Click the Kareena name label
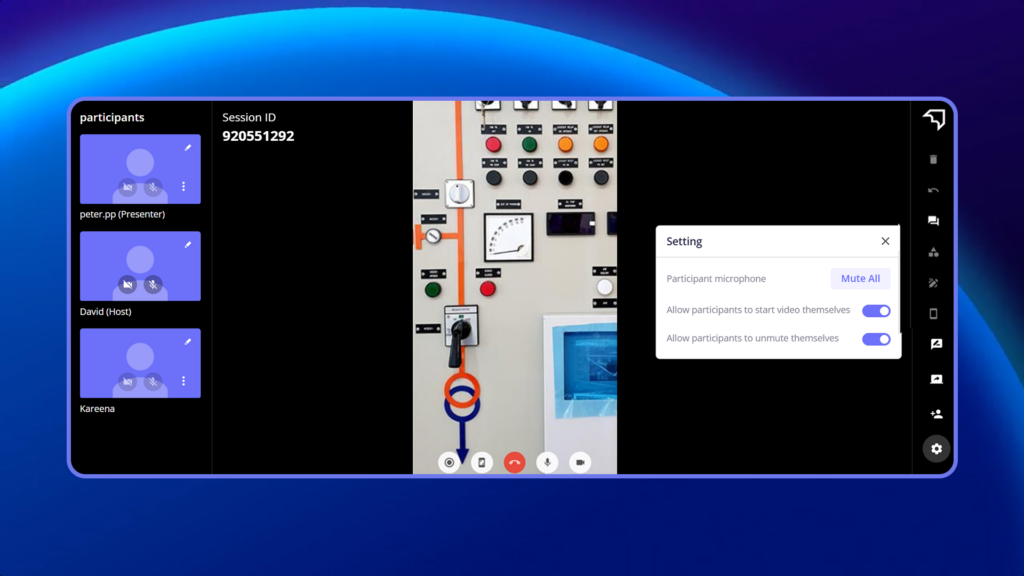The width and height of the screenshot is (1024, 576). tap(97, 409)
